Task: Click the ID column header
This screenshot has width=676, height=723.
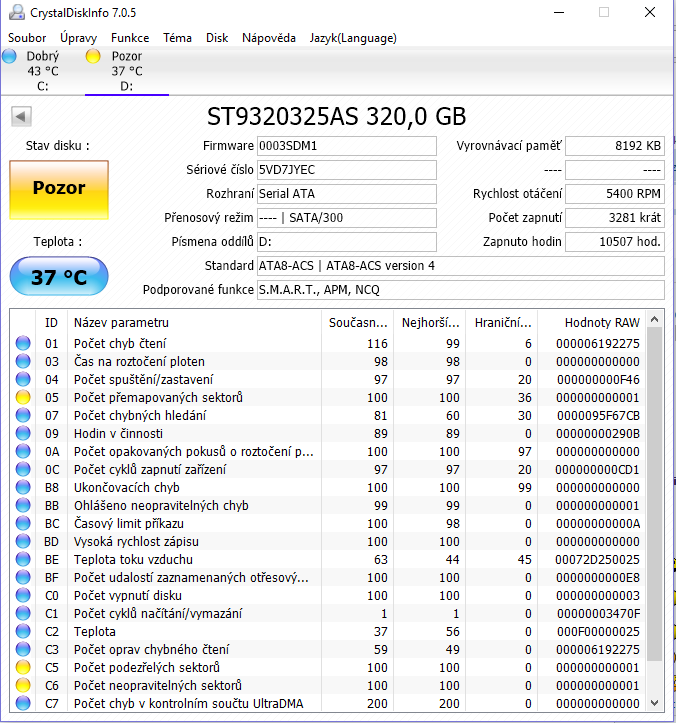Action: tap(51, 322)
